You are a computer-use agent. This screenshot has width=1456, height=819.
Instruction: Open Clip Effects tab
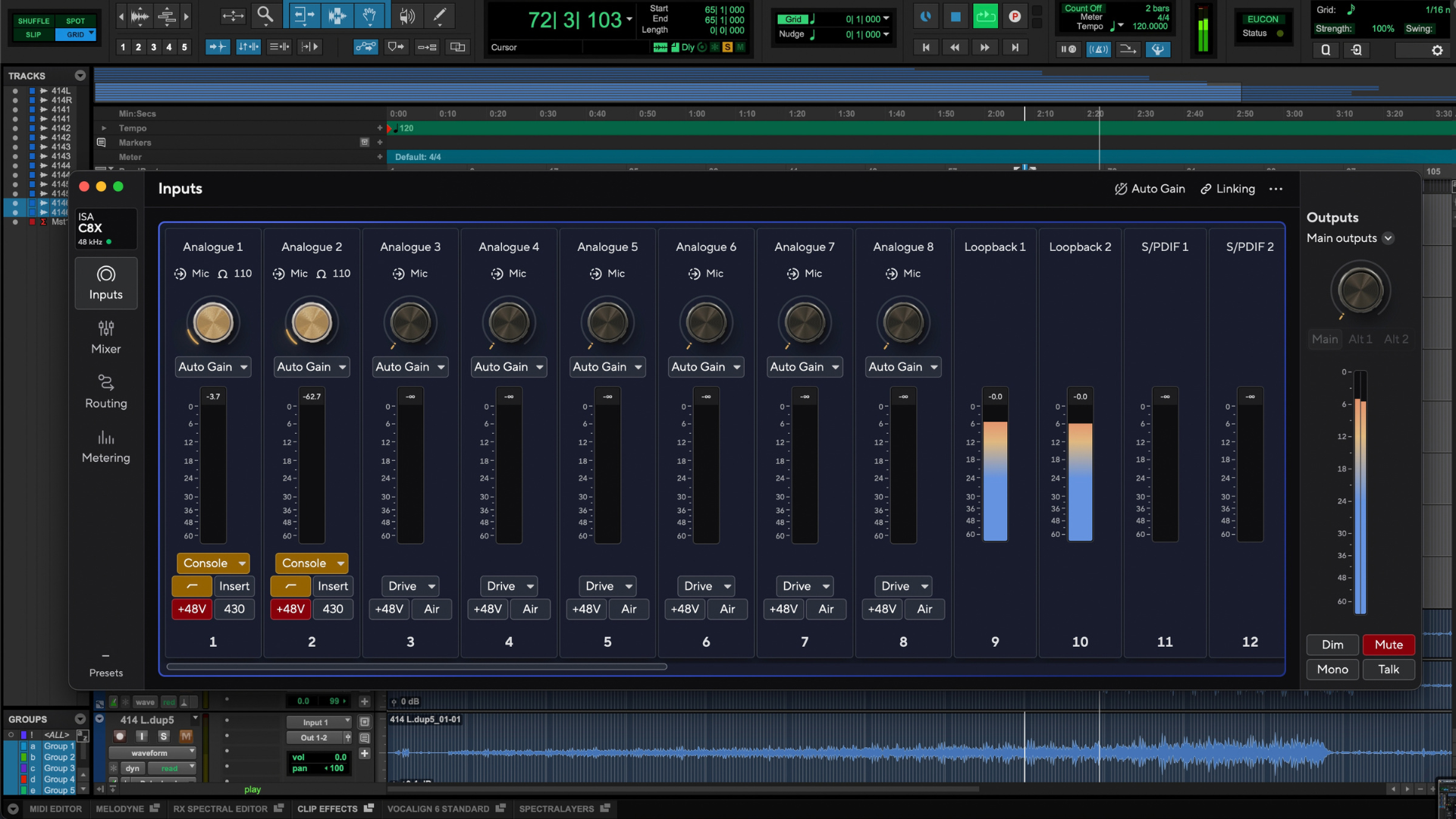coord(335,809)
